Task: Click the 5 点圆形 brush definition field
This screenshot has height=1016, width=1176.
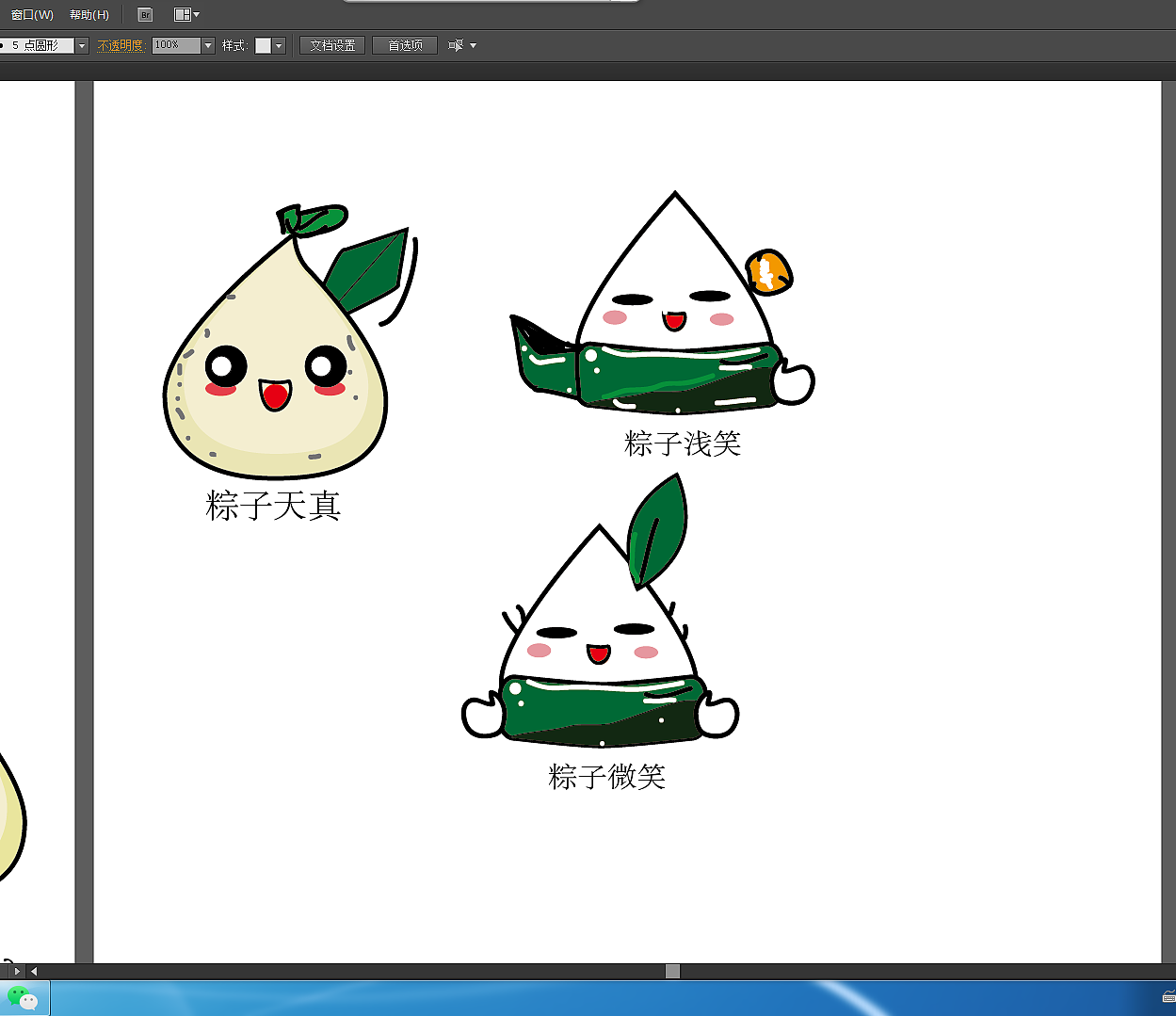Action: pyautogui.click(x=37, y=45)
